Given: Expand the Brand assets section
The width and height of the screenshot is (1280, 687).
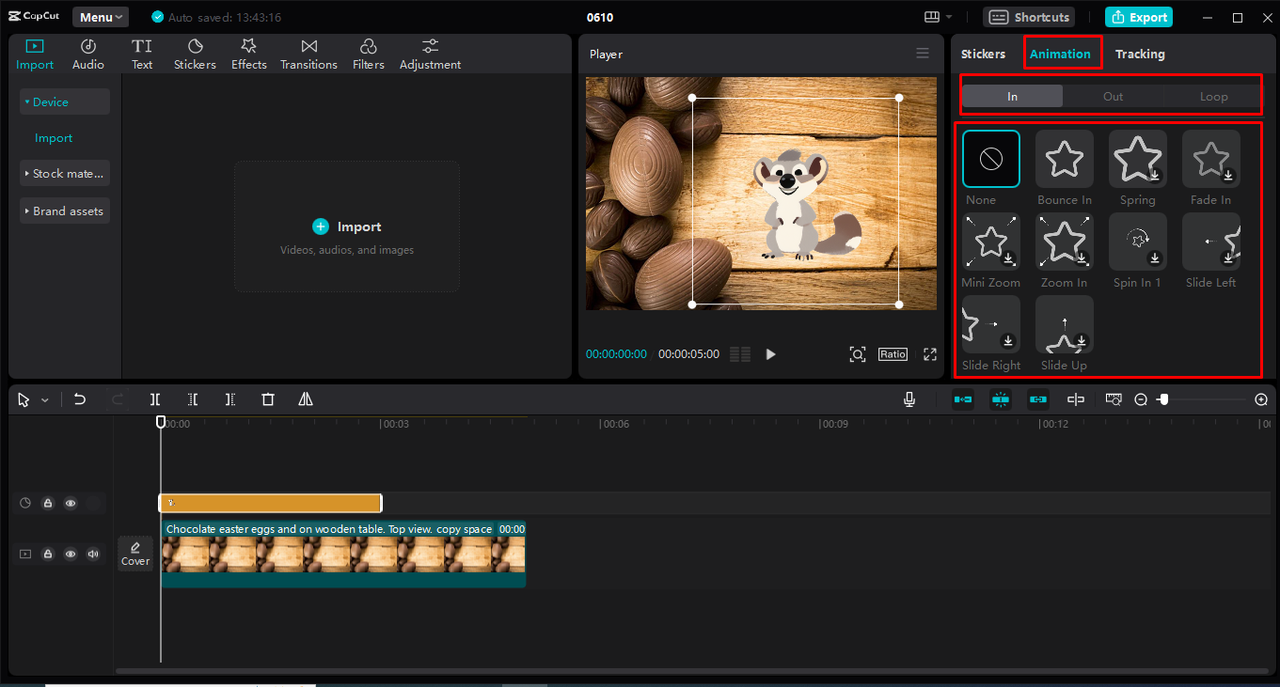Looking at the screenshot, I should pyautogui.click(x=65, y=211).
